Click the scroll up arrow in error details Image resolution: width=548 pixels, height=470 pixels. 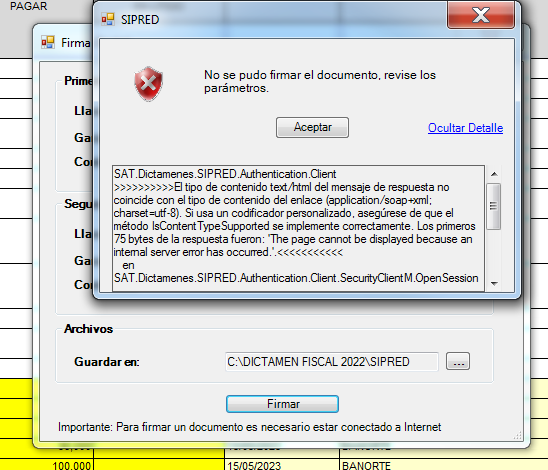click(x=494, y=174)
